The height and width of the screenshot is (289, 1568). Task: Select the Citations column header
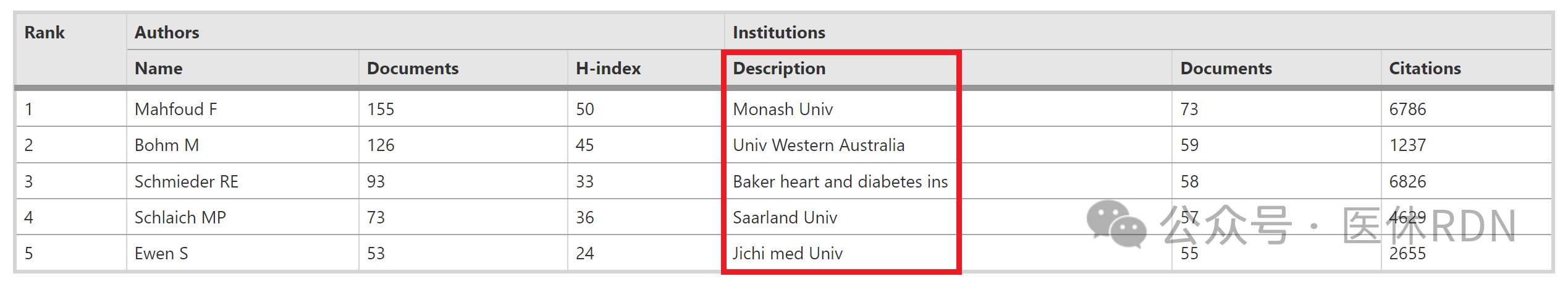[1425, 68]
